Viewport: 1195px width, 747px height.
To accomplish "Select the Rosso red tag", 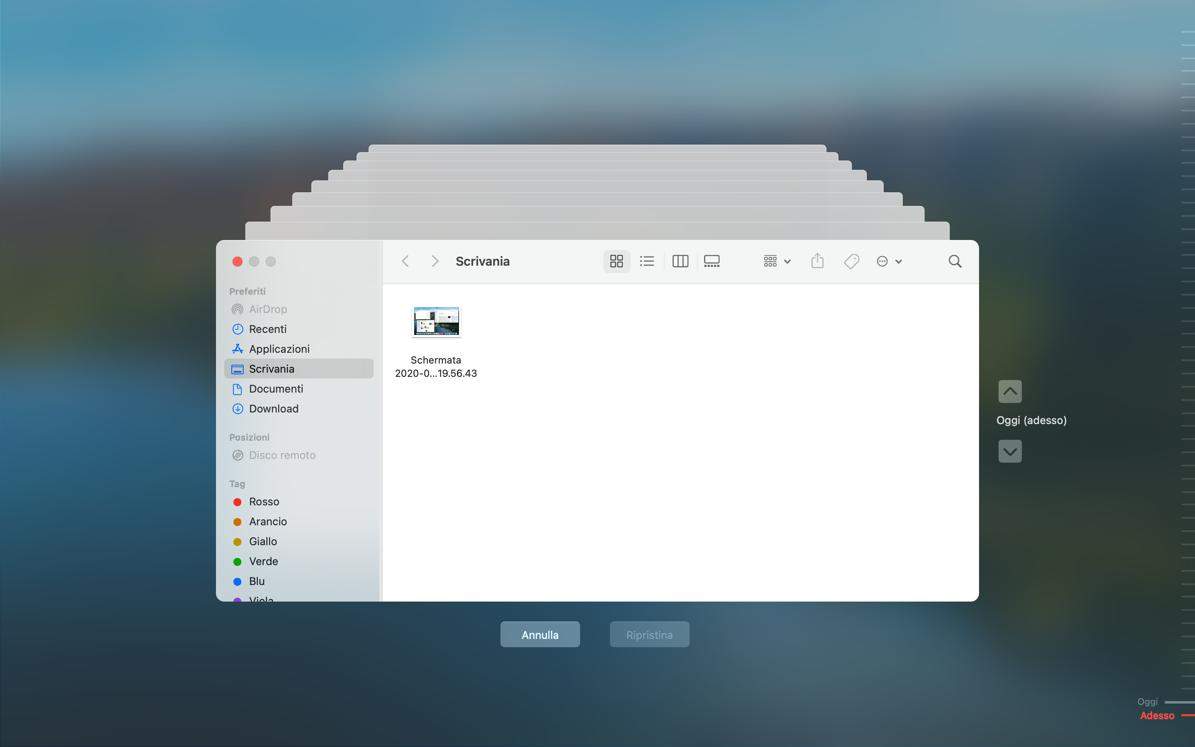I will [263, 502].
